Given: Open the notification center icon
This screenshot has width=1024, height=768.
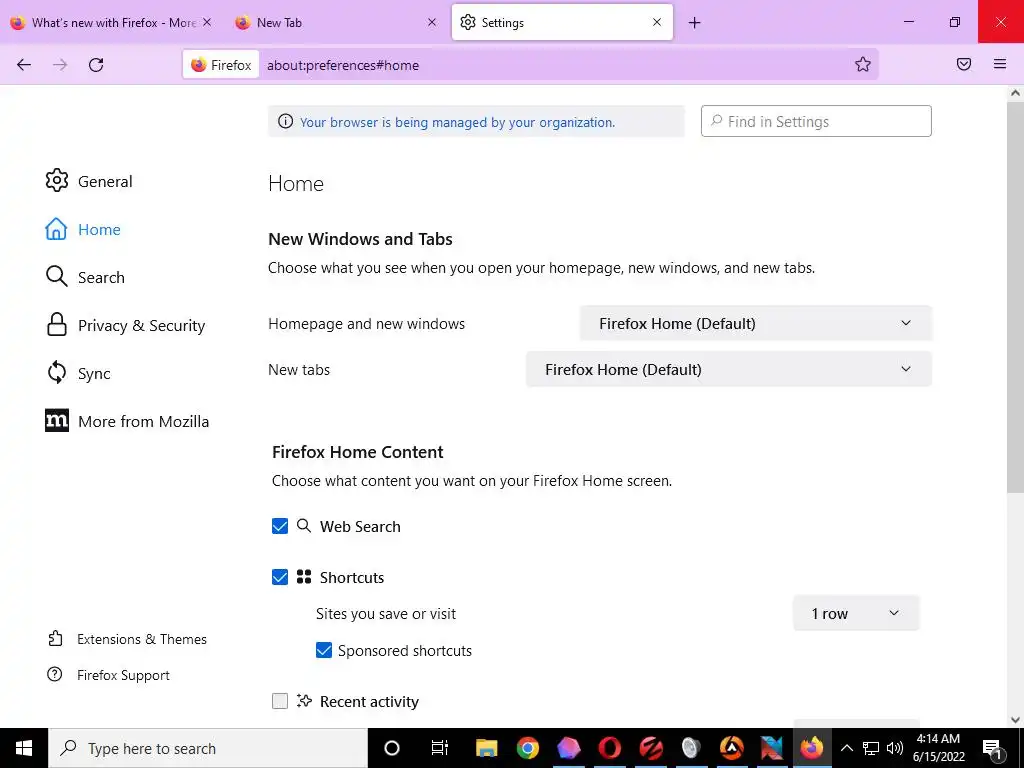Looking at the screenshot, I should coord(993,748).
